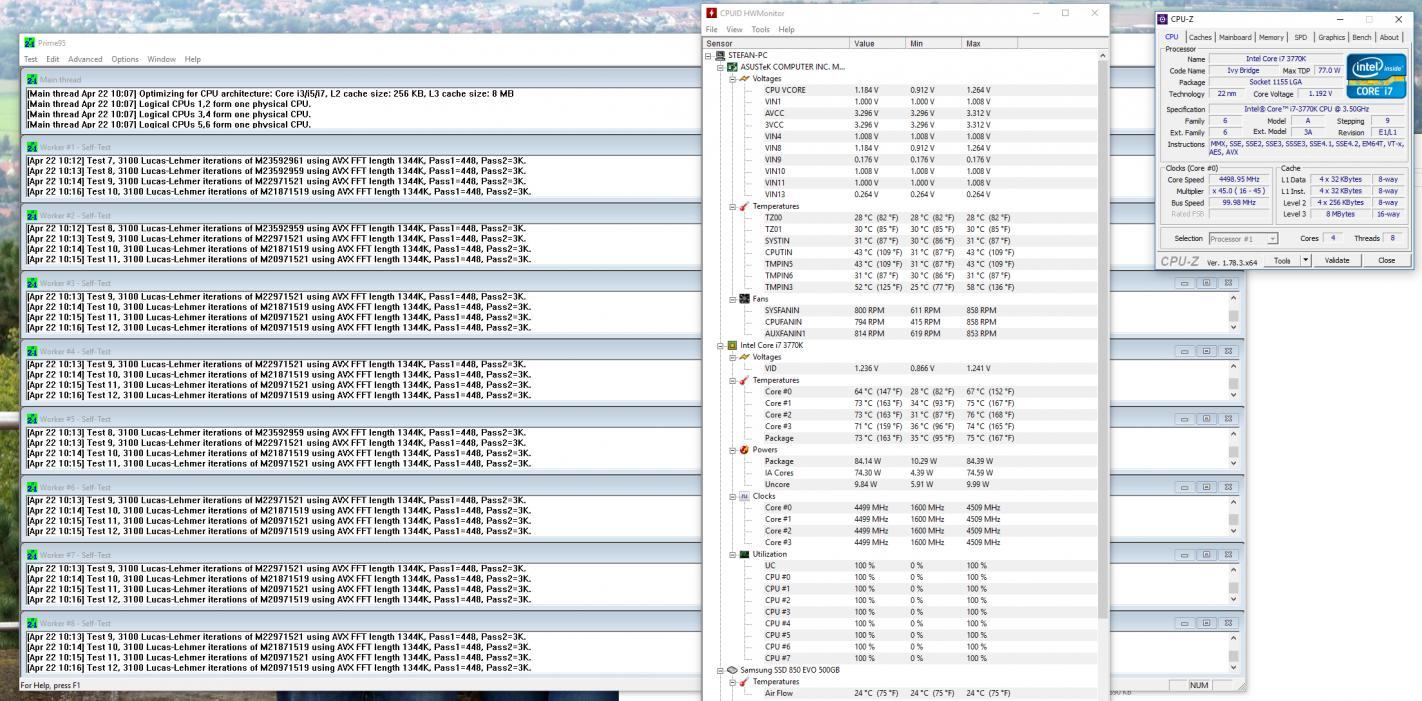Click the Main thread window icon
The image size is (1422, 701).
coord(33,80)
